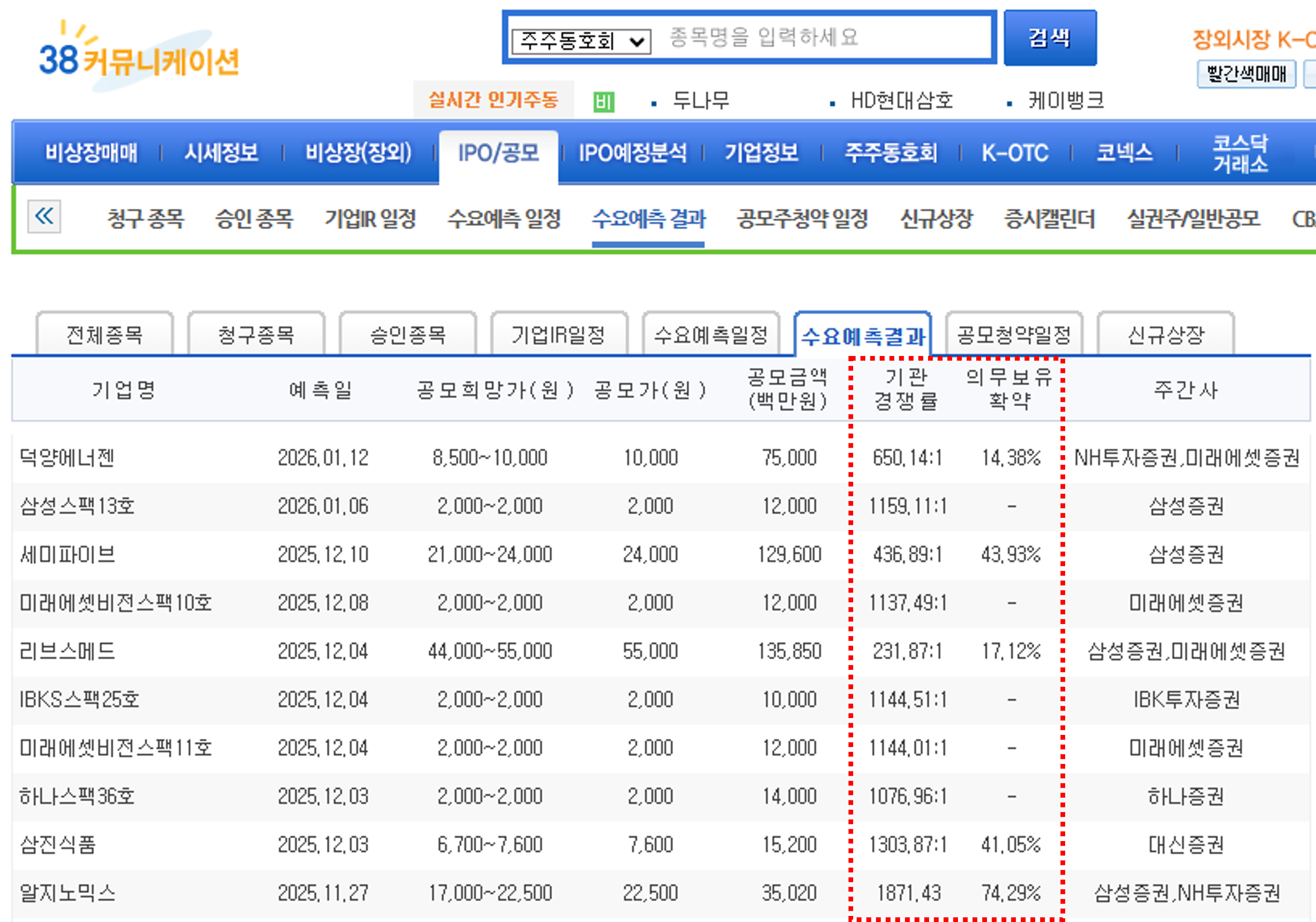Open the 덕양에너젠 company row link
The image size is (1316, 922).
[x=67, y=457]
